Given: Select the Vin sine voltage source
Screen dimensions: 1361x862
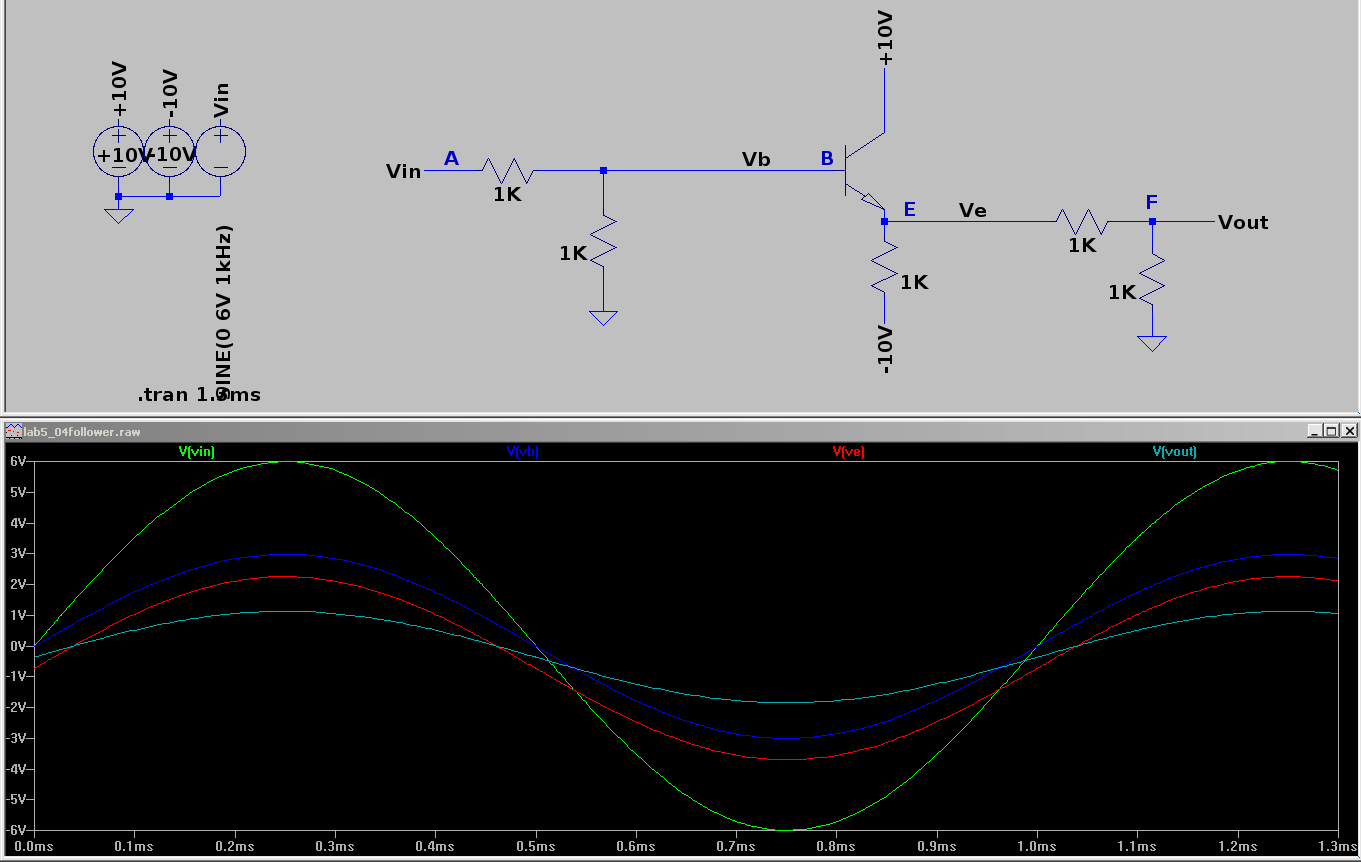Looking at the screenshot, I should click(220, 153).
